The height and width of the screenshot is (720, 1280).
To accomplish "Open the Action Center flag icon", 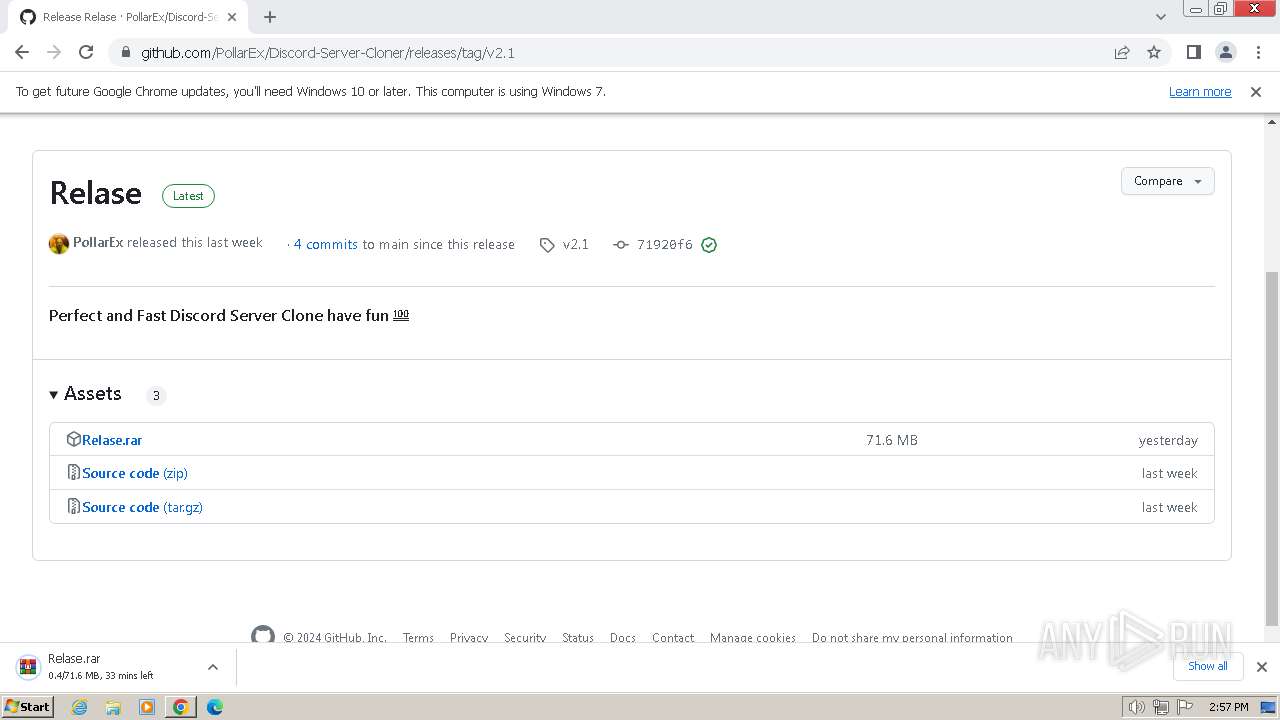I will (x=1185, y=707).
